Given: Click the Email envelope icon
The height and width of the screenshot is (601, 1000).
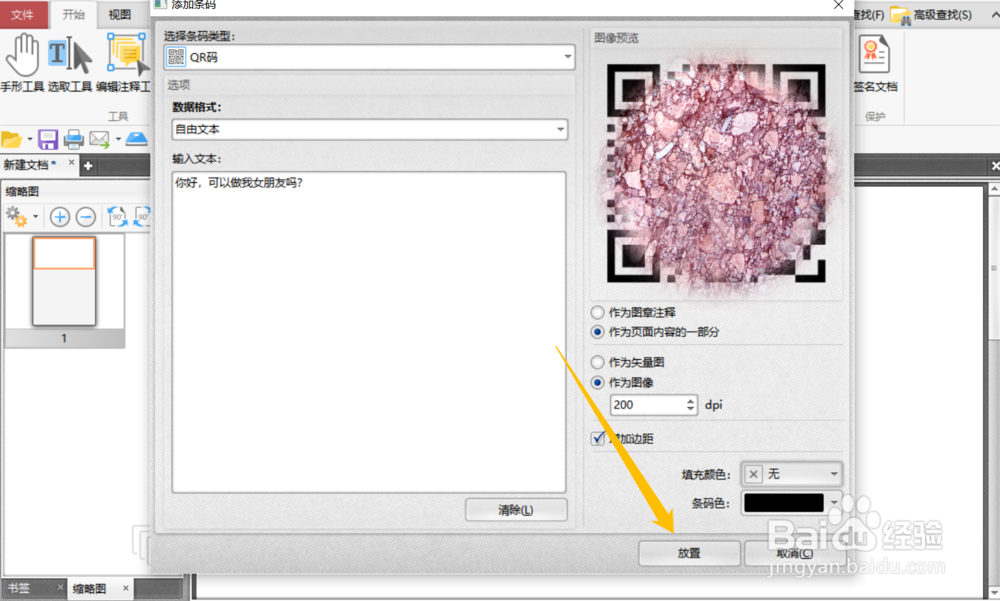Looking at the screenshot, I should coord(99,139).
